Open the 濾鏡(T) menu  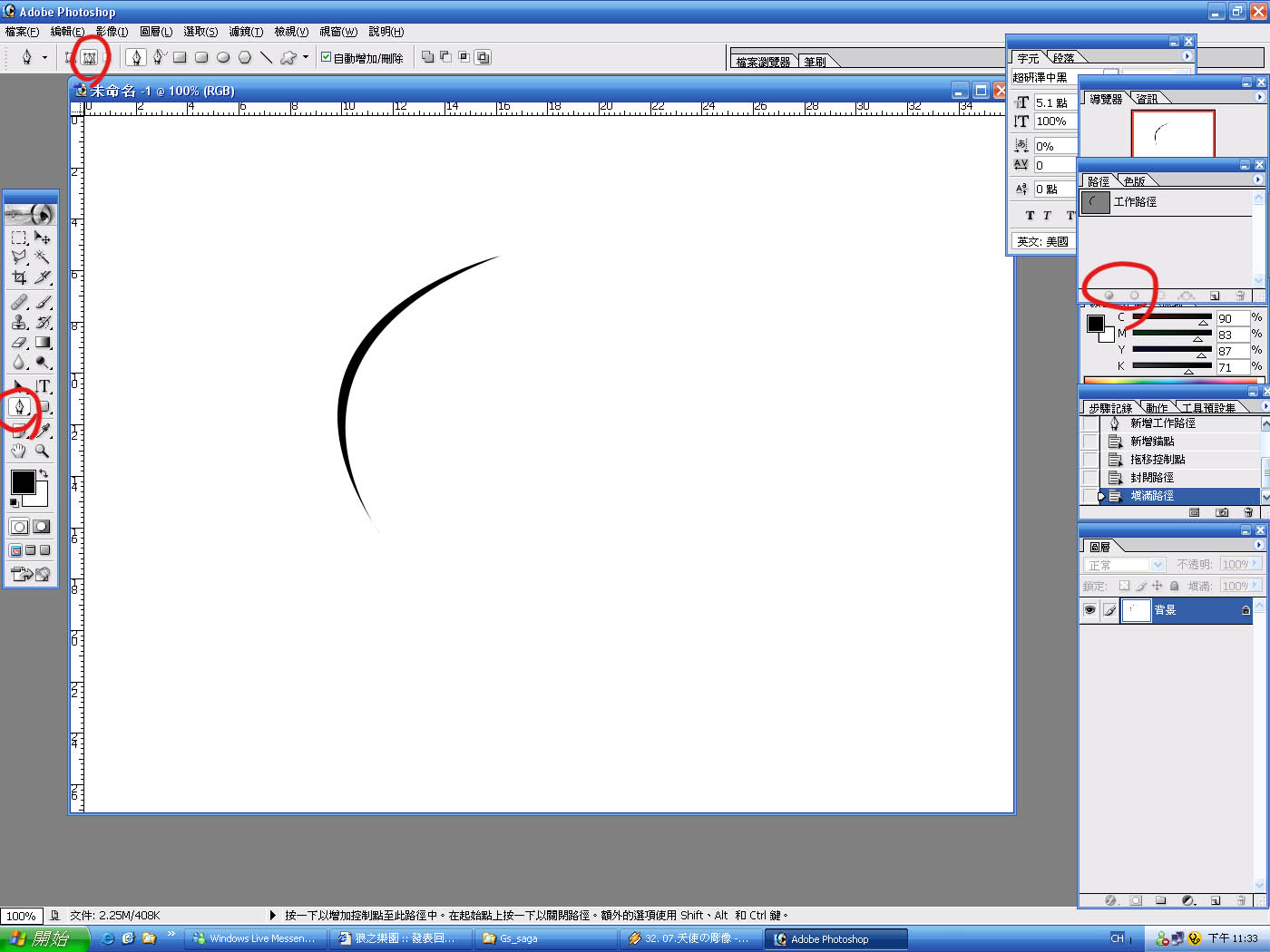point(246,32)
